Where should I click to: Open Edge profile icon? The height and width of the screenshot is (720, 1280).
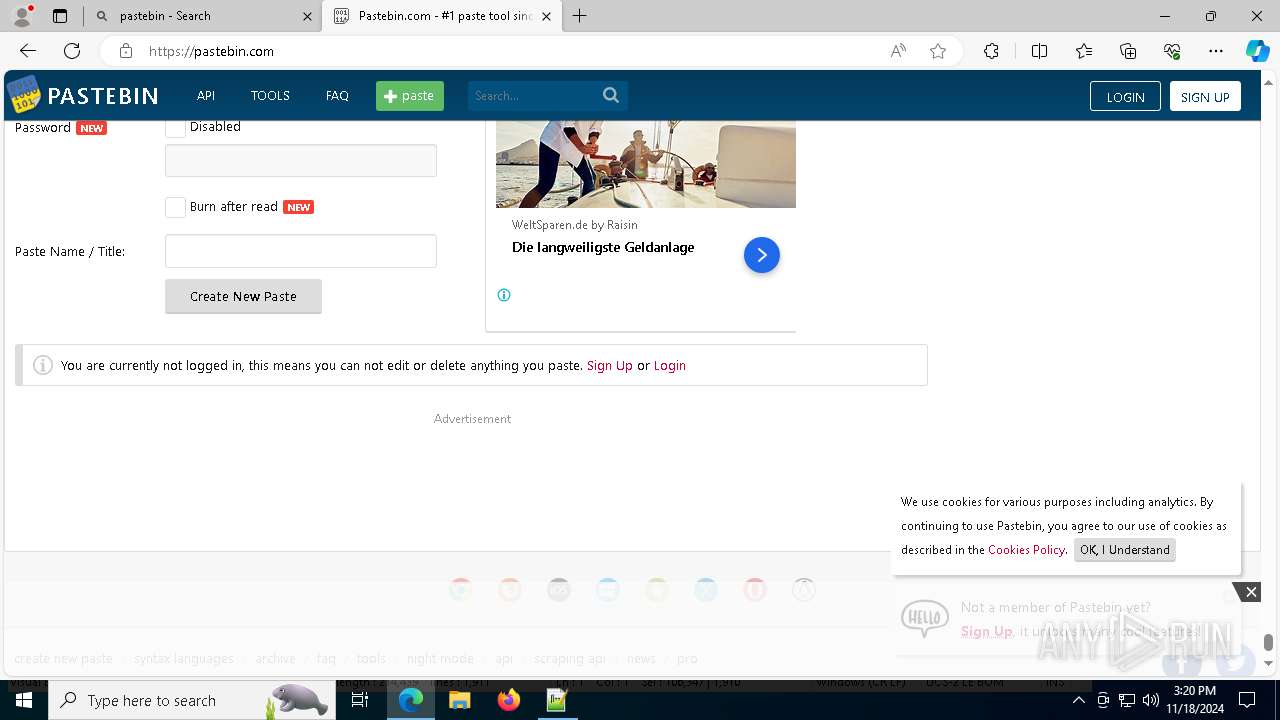click(x=22, y=16)
